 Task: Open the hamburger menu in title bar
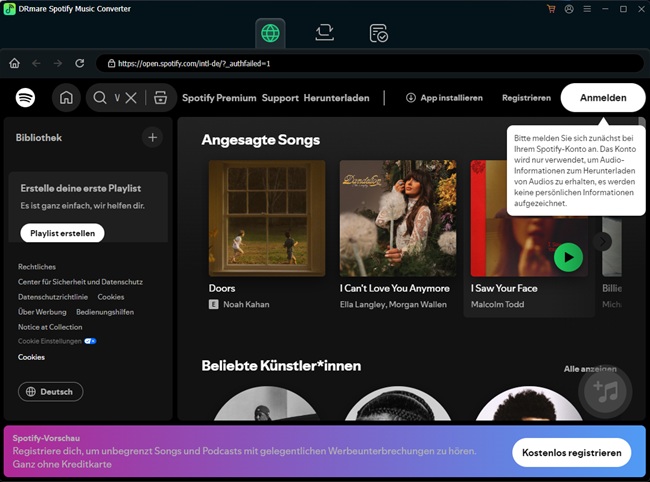[x=587, y=9]
